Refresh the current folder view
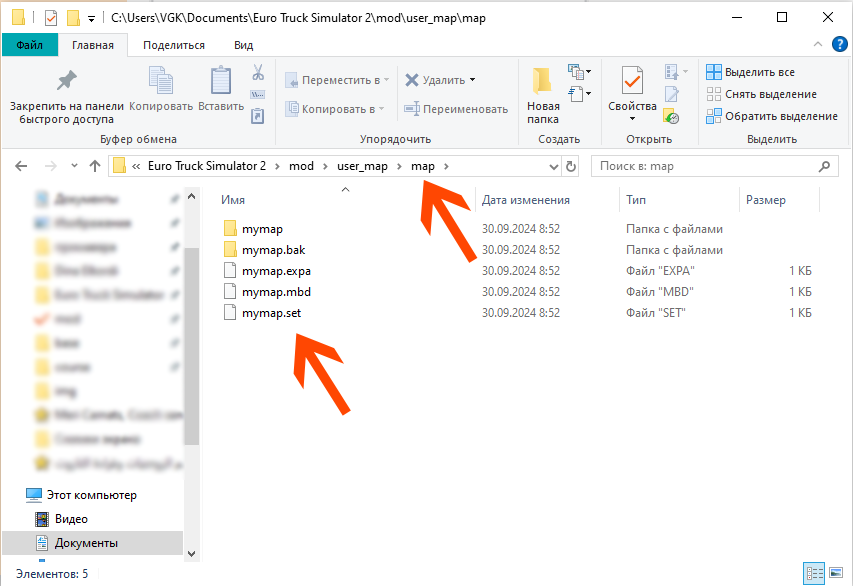853x586 pixels. [571, 166]
